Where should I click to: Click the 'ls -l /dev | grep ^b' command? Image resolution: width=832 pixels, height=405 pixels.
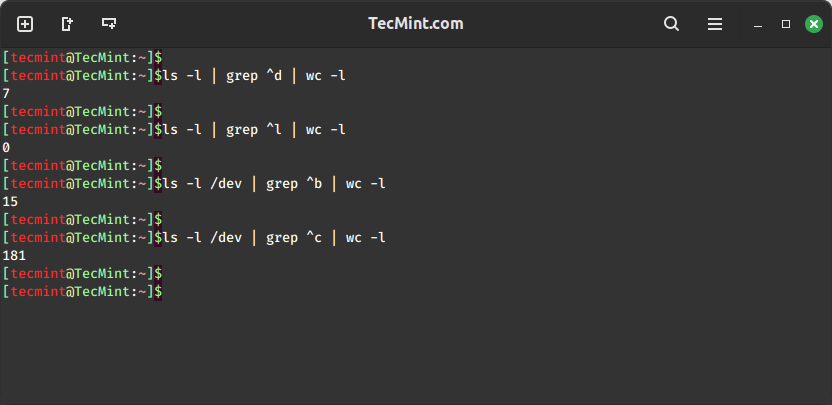tap(274, 184)
